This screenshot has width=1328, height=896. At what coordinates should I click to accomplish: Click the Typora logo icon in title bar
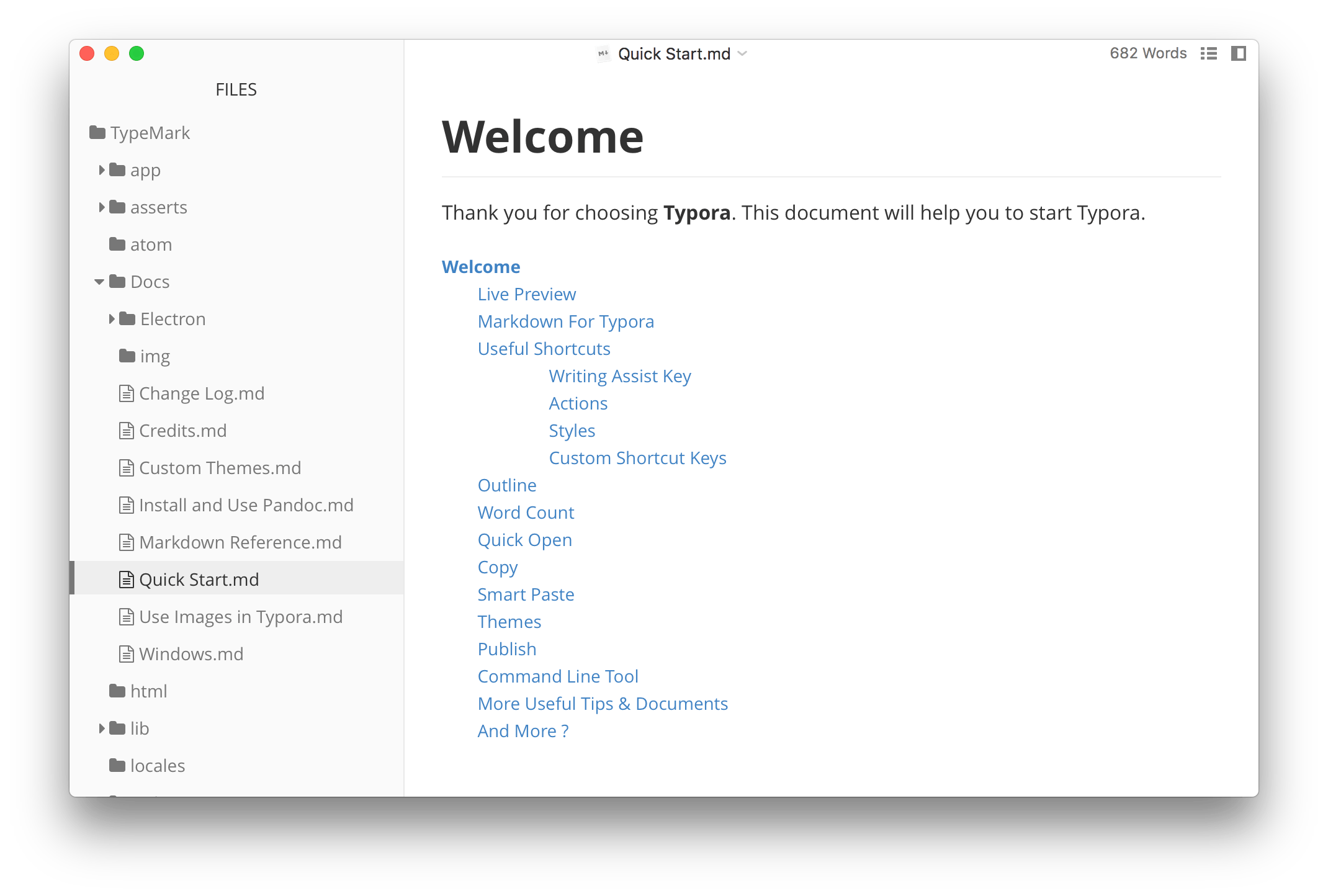(x=600, y=54)
